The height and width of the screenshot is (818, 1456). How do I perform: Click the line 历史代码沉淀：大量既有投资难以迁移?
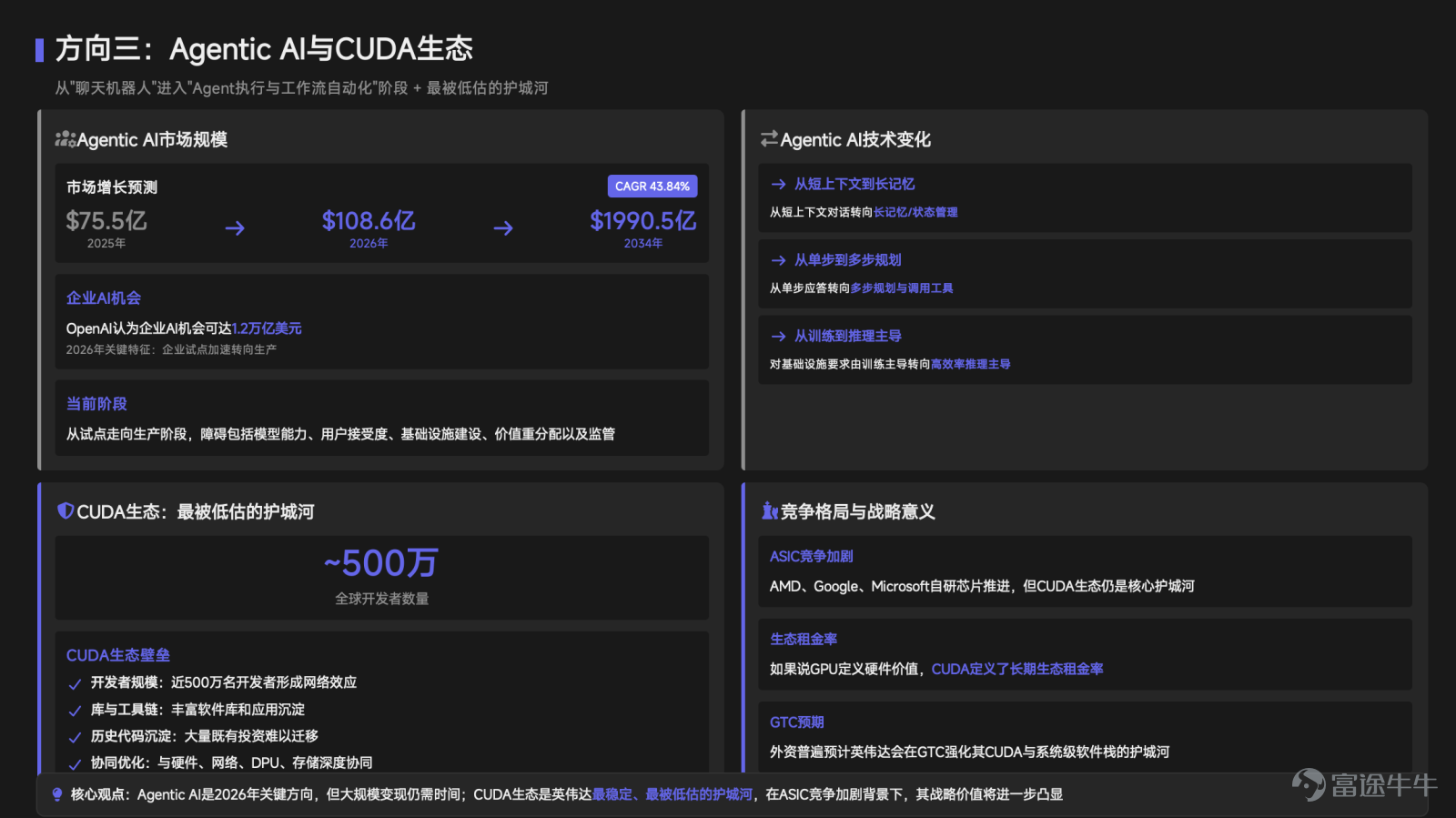[x=205, y=736]
